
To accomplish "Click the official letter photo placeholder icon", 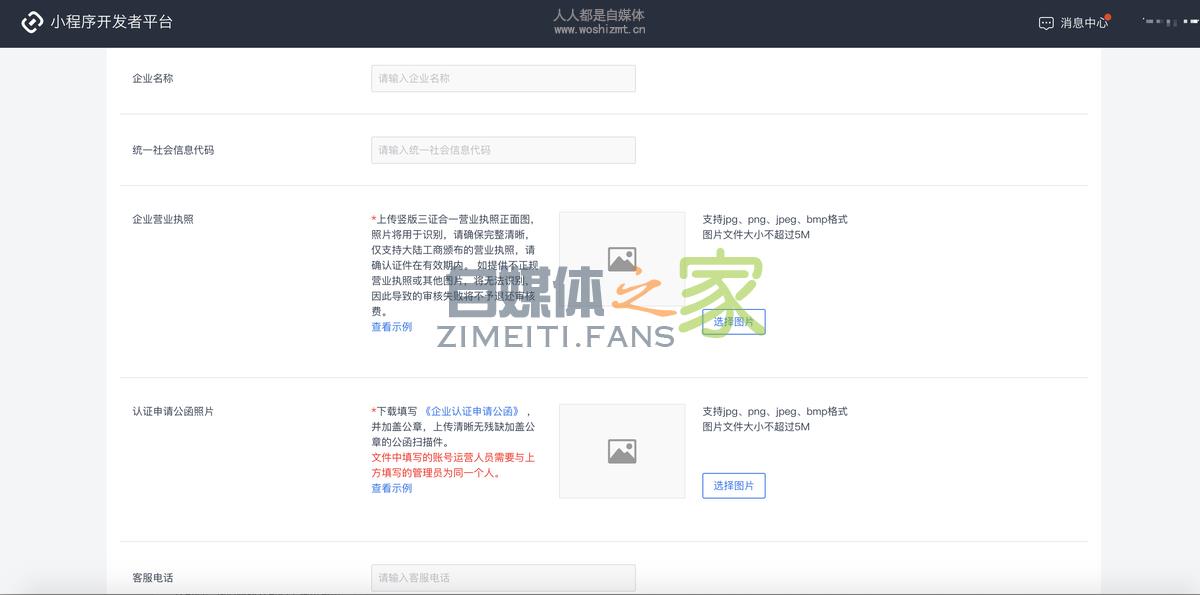I will point(621,451).
